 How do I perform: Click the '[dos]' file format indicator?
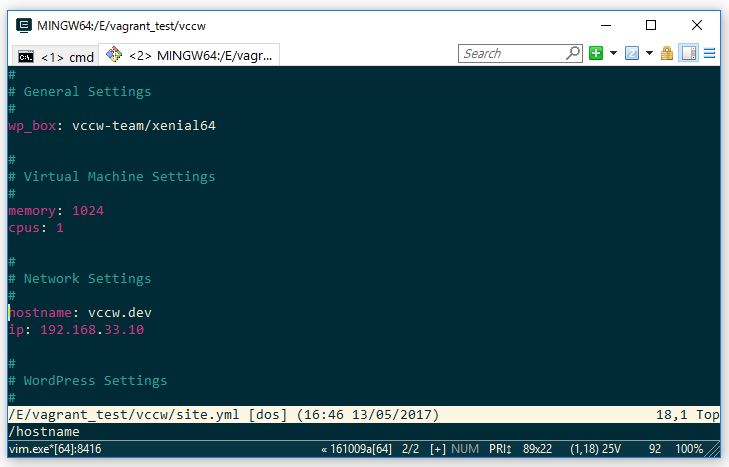(x=268, y=414)
